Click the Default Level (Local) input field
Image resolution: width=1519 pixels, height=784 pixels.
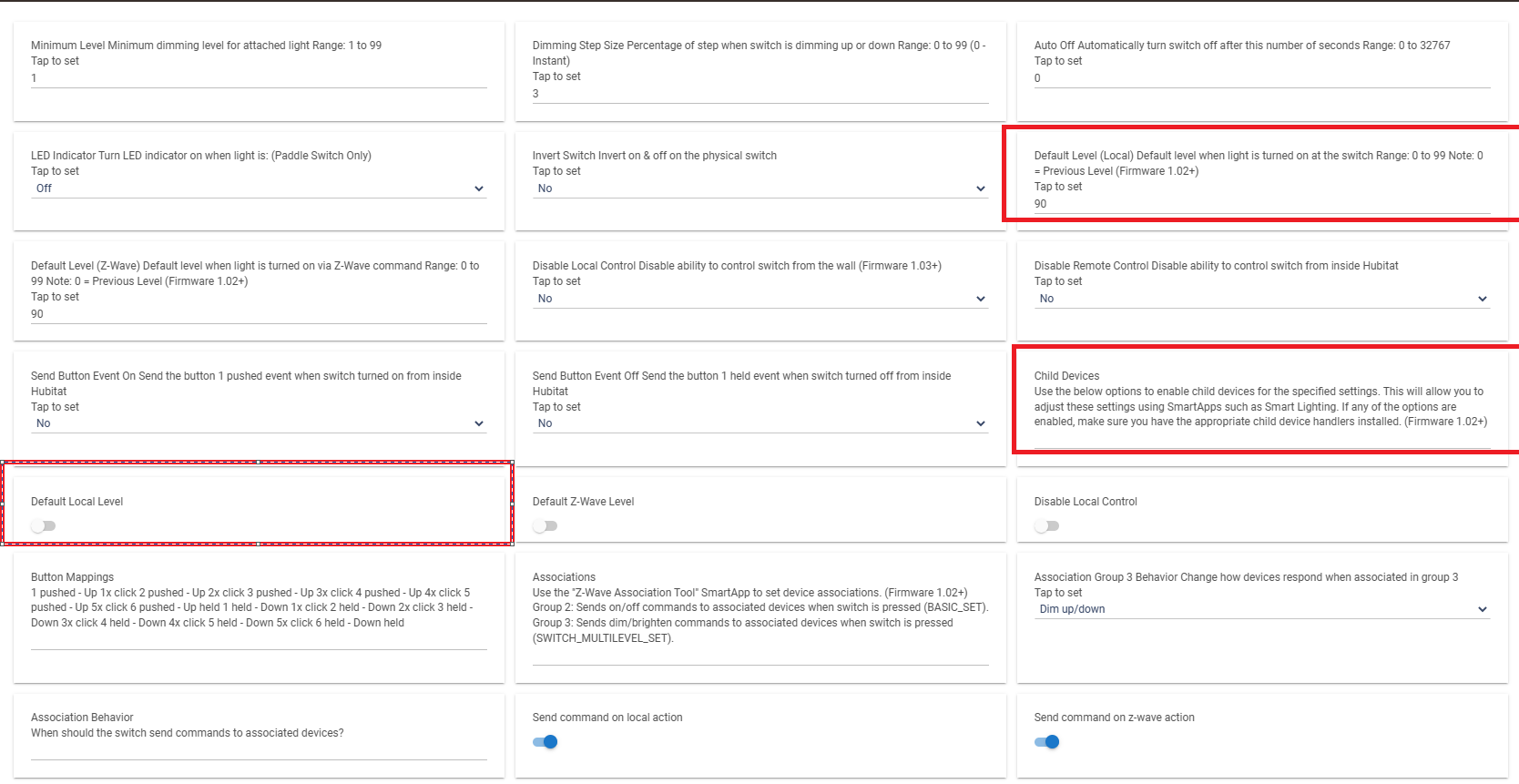1261,204
